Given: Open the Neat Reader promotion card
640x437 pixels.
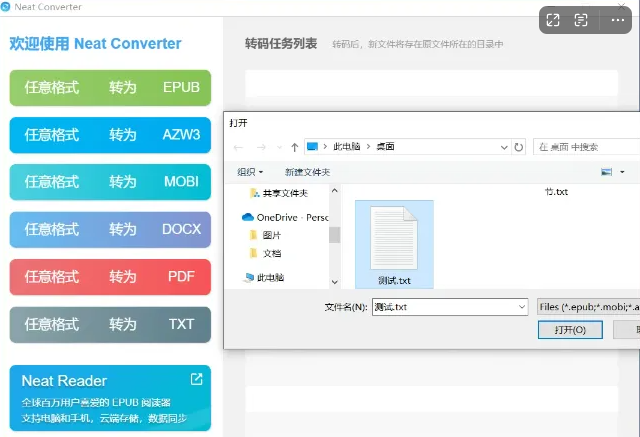Looking at the screenshot, I should point(110,398).
